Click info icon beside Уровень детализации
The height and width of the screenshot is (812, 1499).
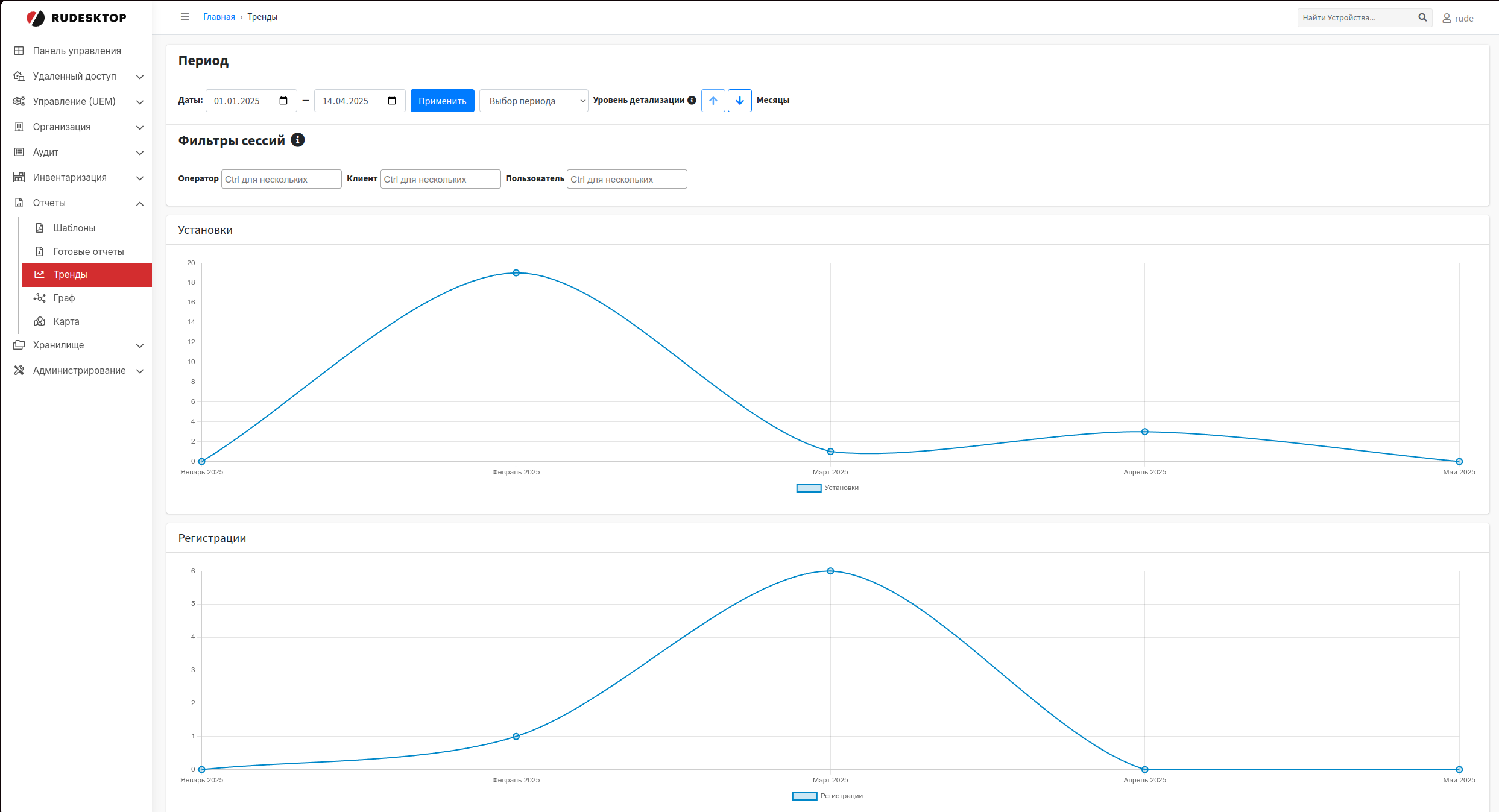[x=692, y=100]
